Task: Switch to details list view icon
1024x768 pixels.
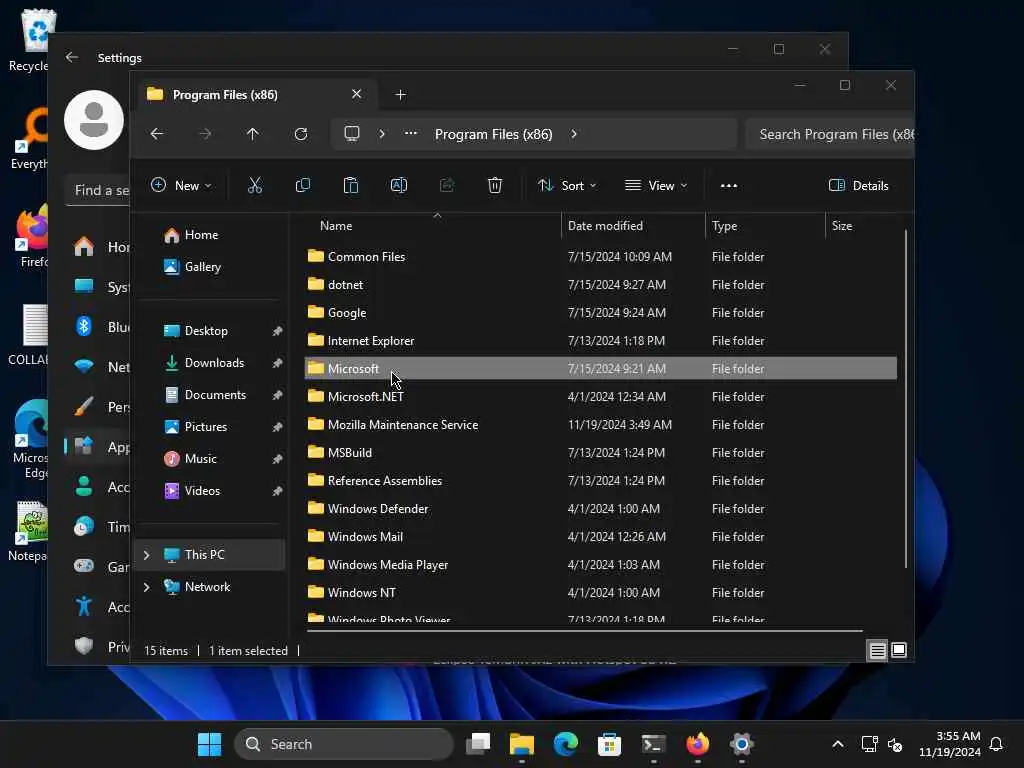Action: click(x=877, y=650)
